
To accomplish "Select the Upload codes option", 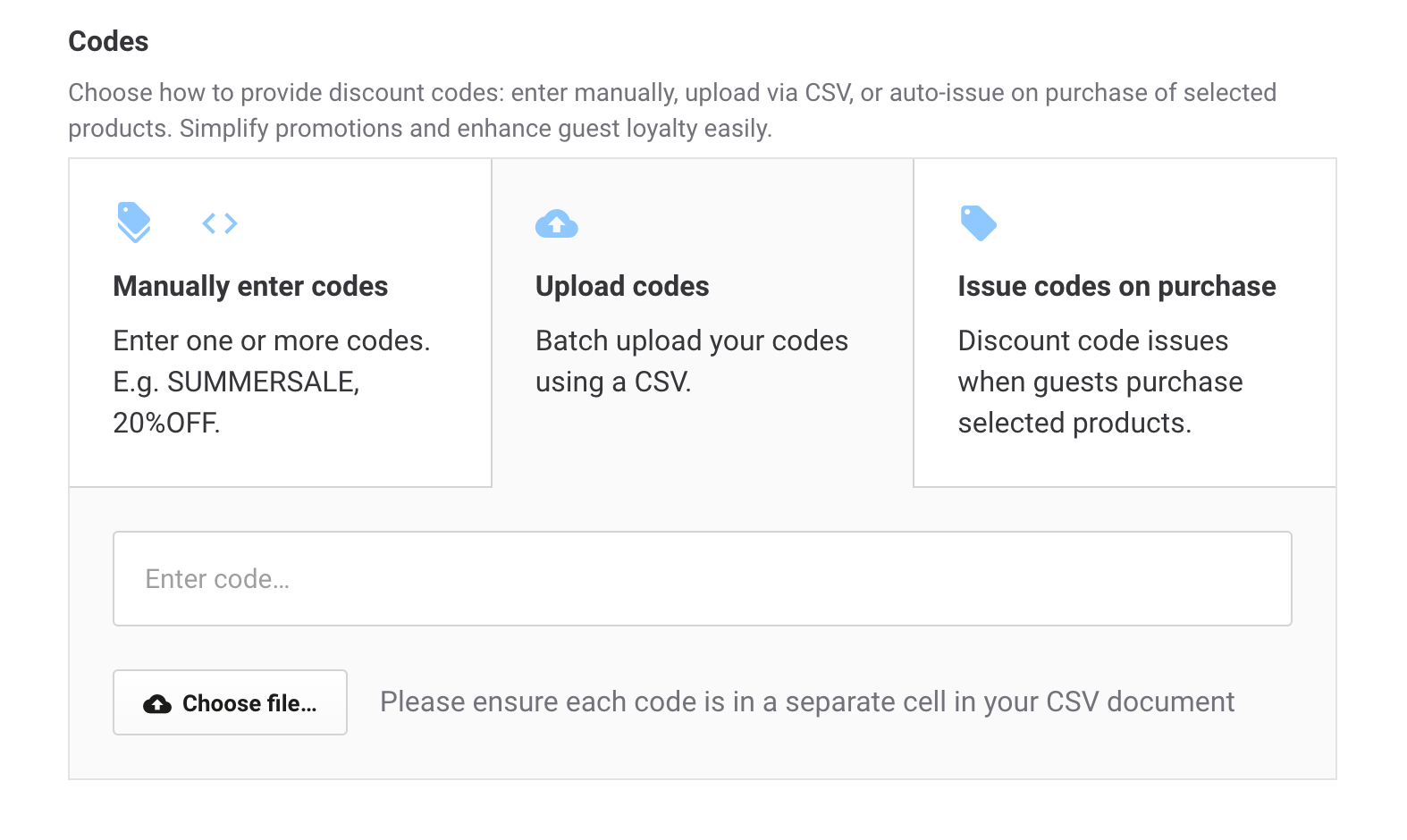I will click(x=701, y=322).
